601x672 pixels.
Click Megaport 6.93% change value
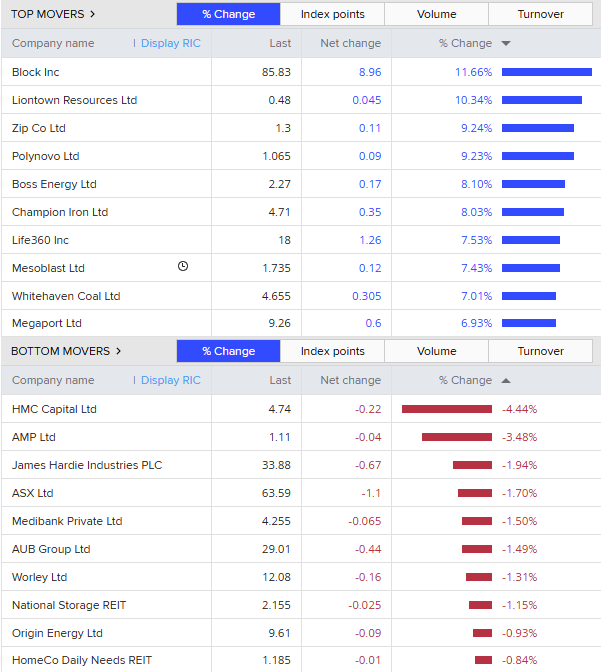click(476, 323)
